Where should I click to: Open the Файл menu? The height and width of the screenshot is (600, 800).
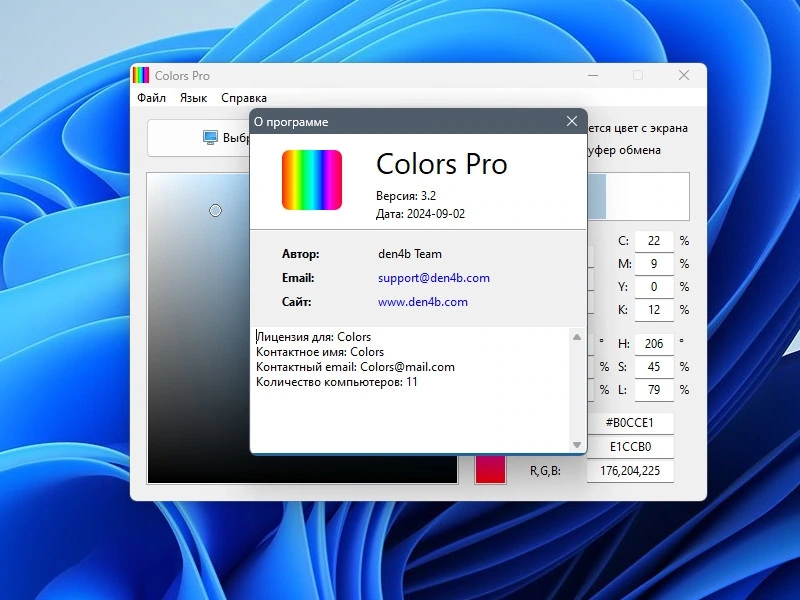[x=151, y=98]
